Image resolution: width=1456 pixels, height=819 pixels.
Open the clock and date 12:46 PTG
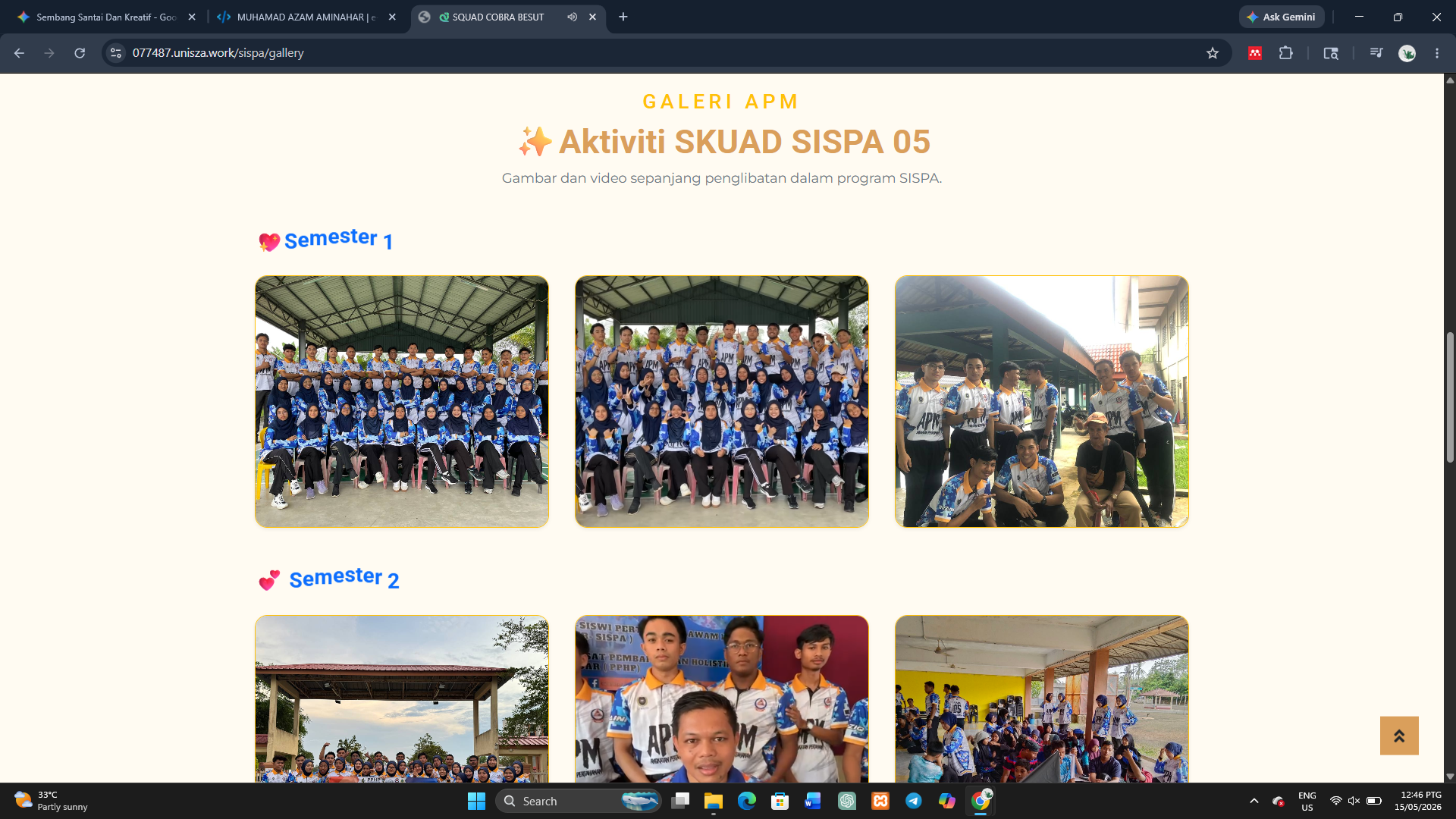[1418, 801]
